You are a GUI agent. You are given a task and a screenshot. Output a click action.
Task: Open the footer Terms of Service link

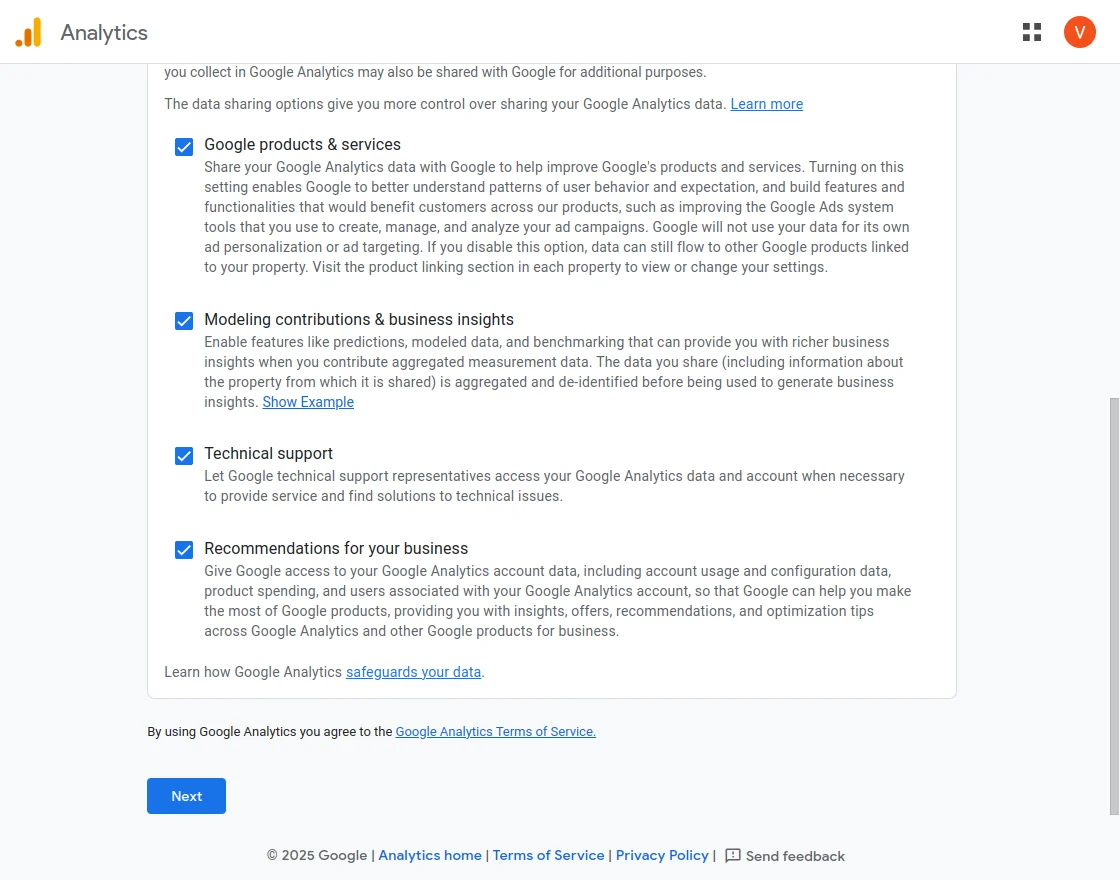[548, 856]
